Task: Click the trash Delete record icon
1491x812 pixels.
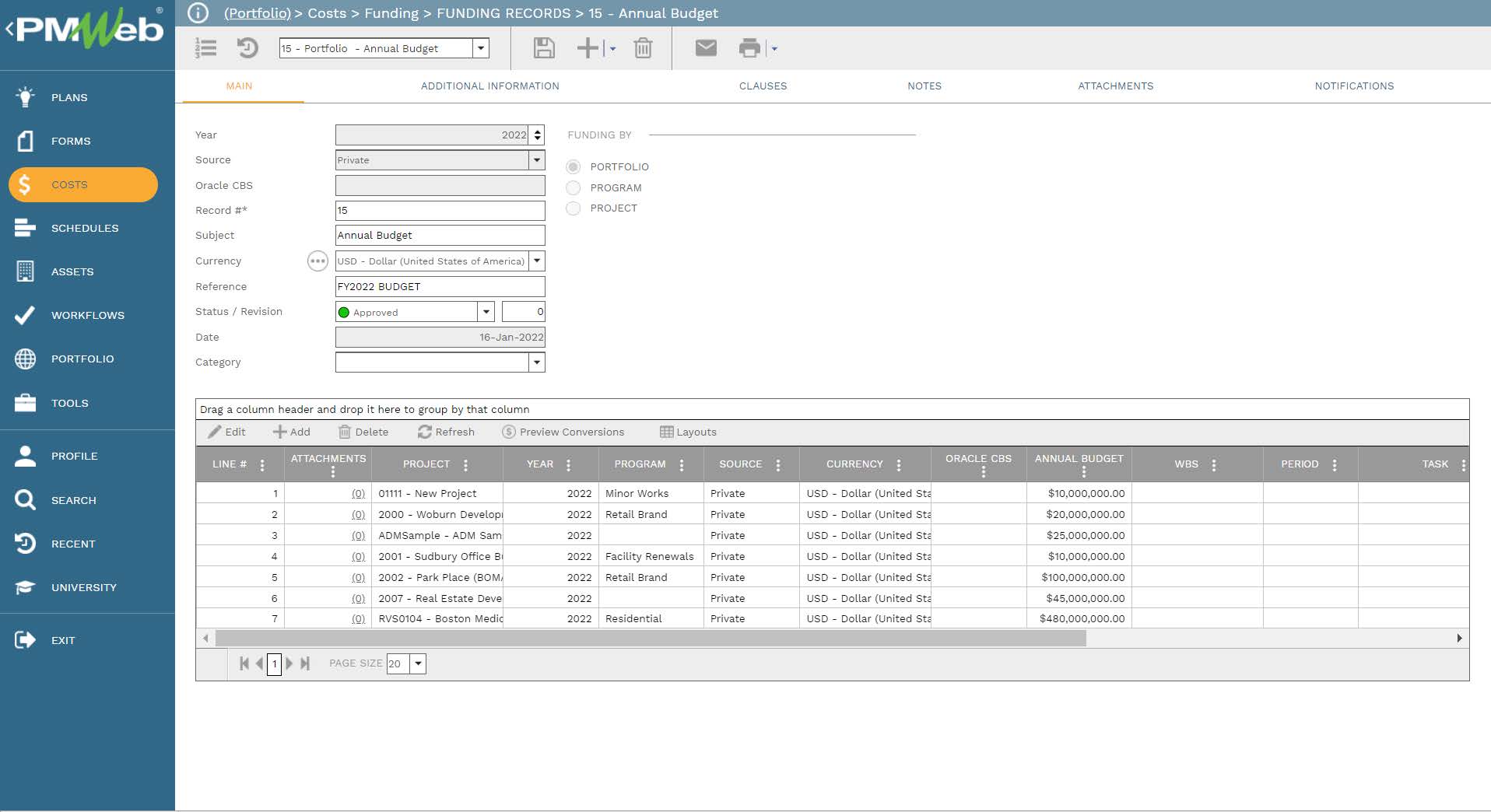Action: click(x=643, y=48)
